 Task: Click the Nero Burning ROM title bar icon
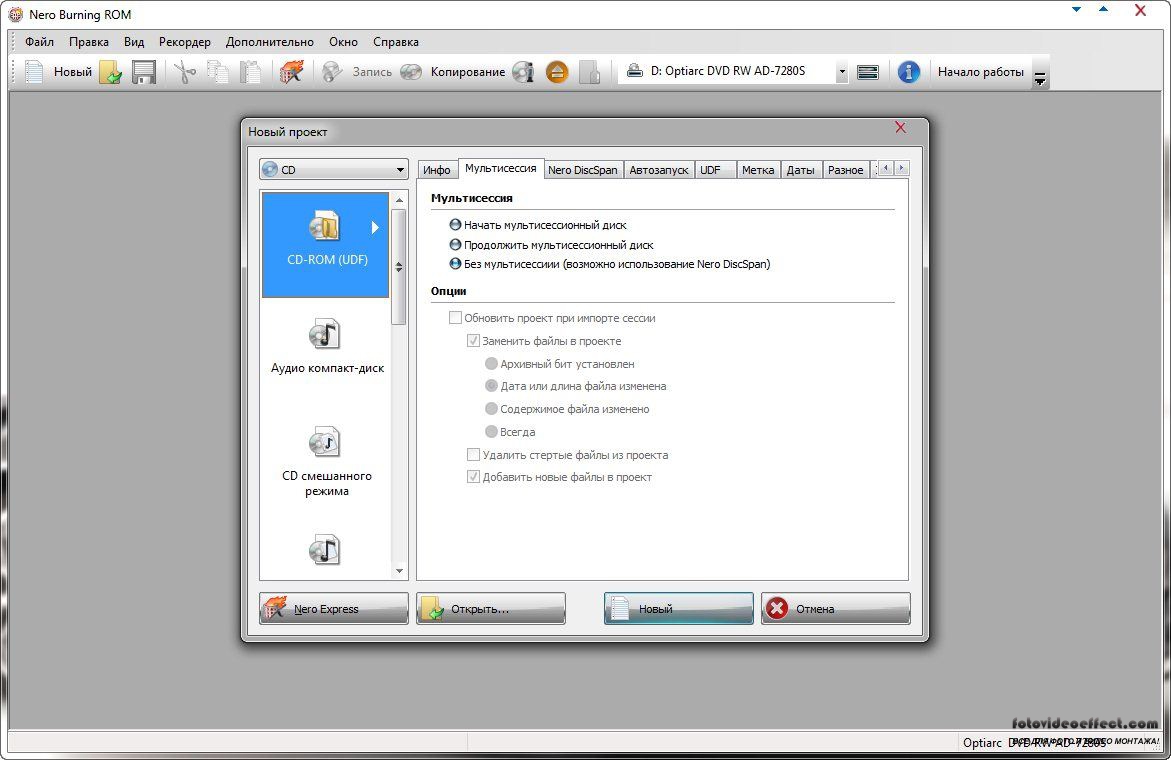(x=16, y=14)
